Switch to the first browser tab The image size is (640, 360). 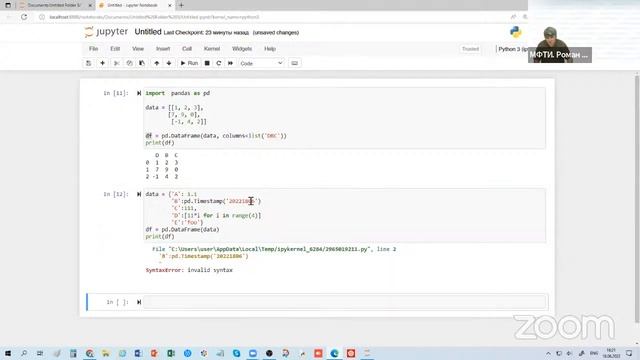coord(54,5)
